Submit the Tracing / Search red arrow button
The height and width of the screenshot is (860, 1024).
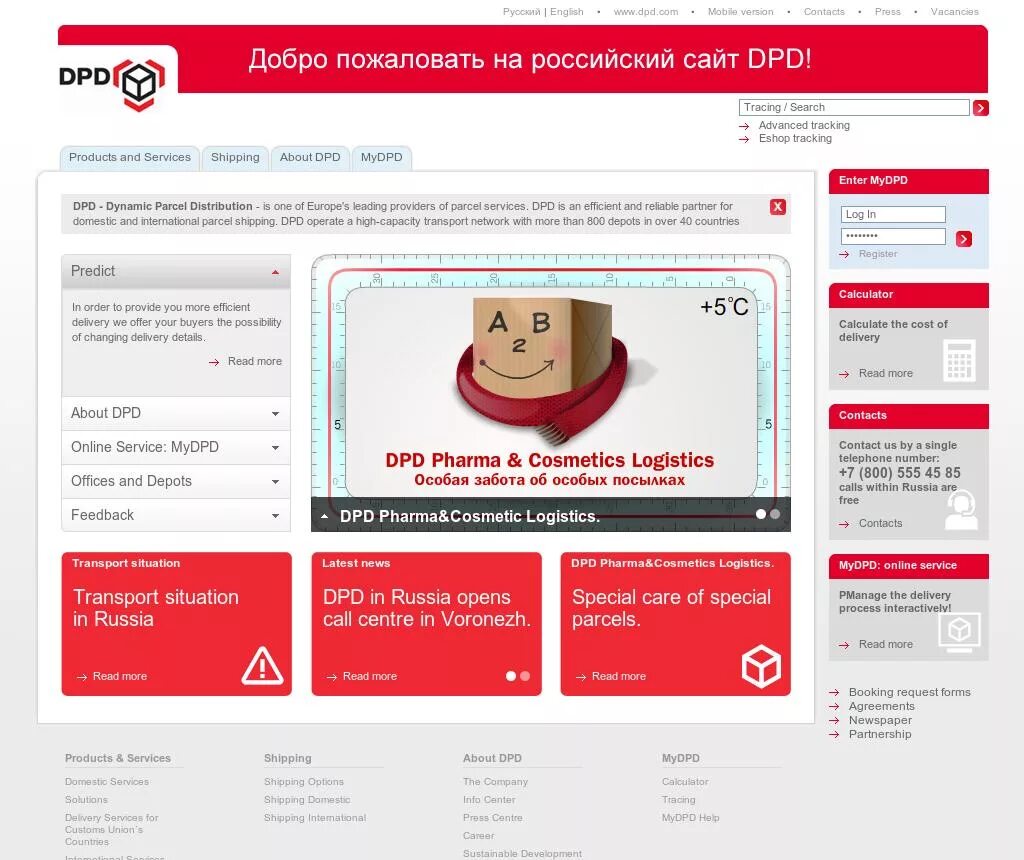[x=980, y=108]
